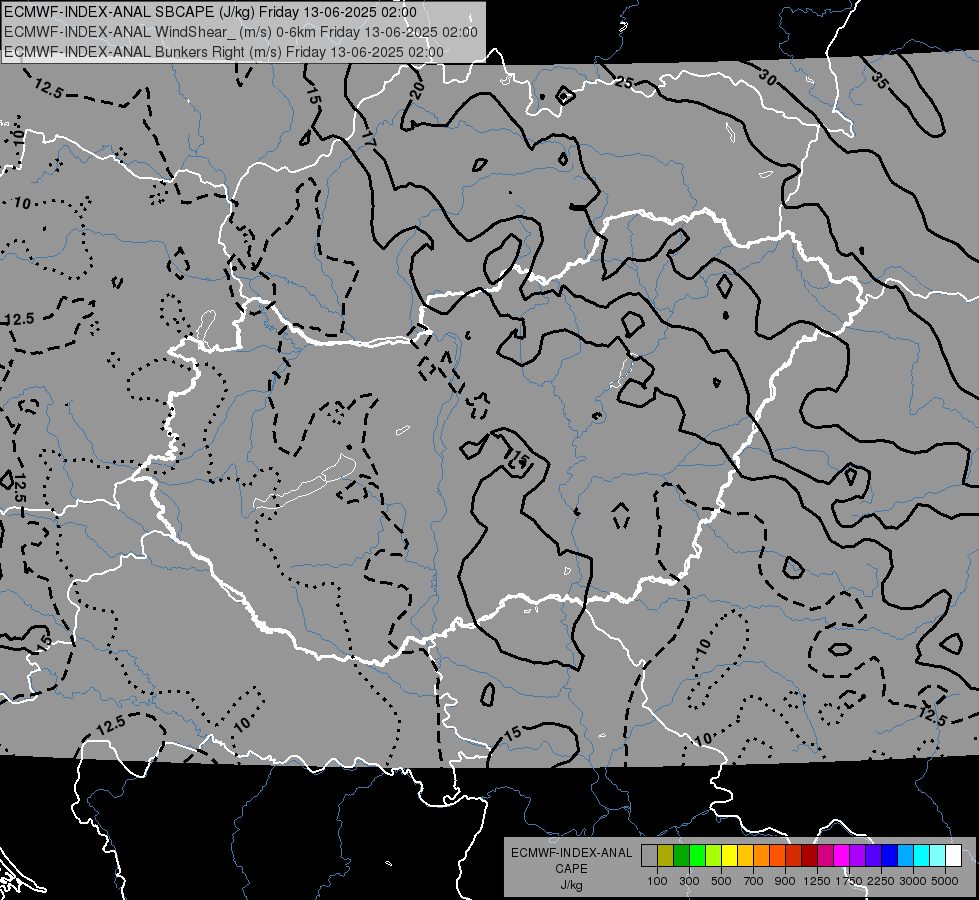Click legend label ECMWF-INDEX-ANAL in color key
Screen dimensions: 979x900
tap(571, 853)
